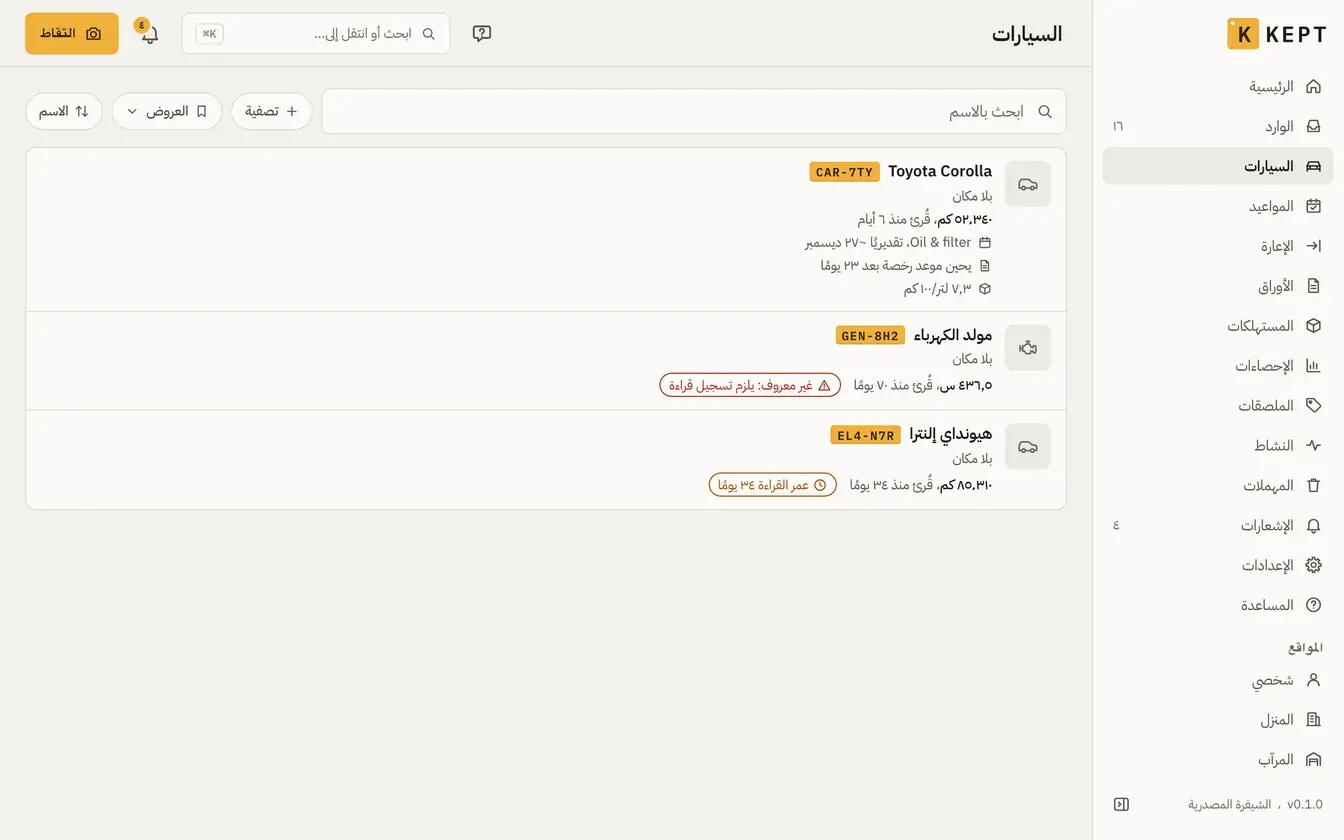The width and height of the screenshot is (1344, 840).
Task: Open the Toyota Corolla entry title
Action: coord(940,171)
